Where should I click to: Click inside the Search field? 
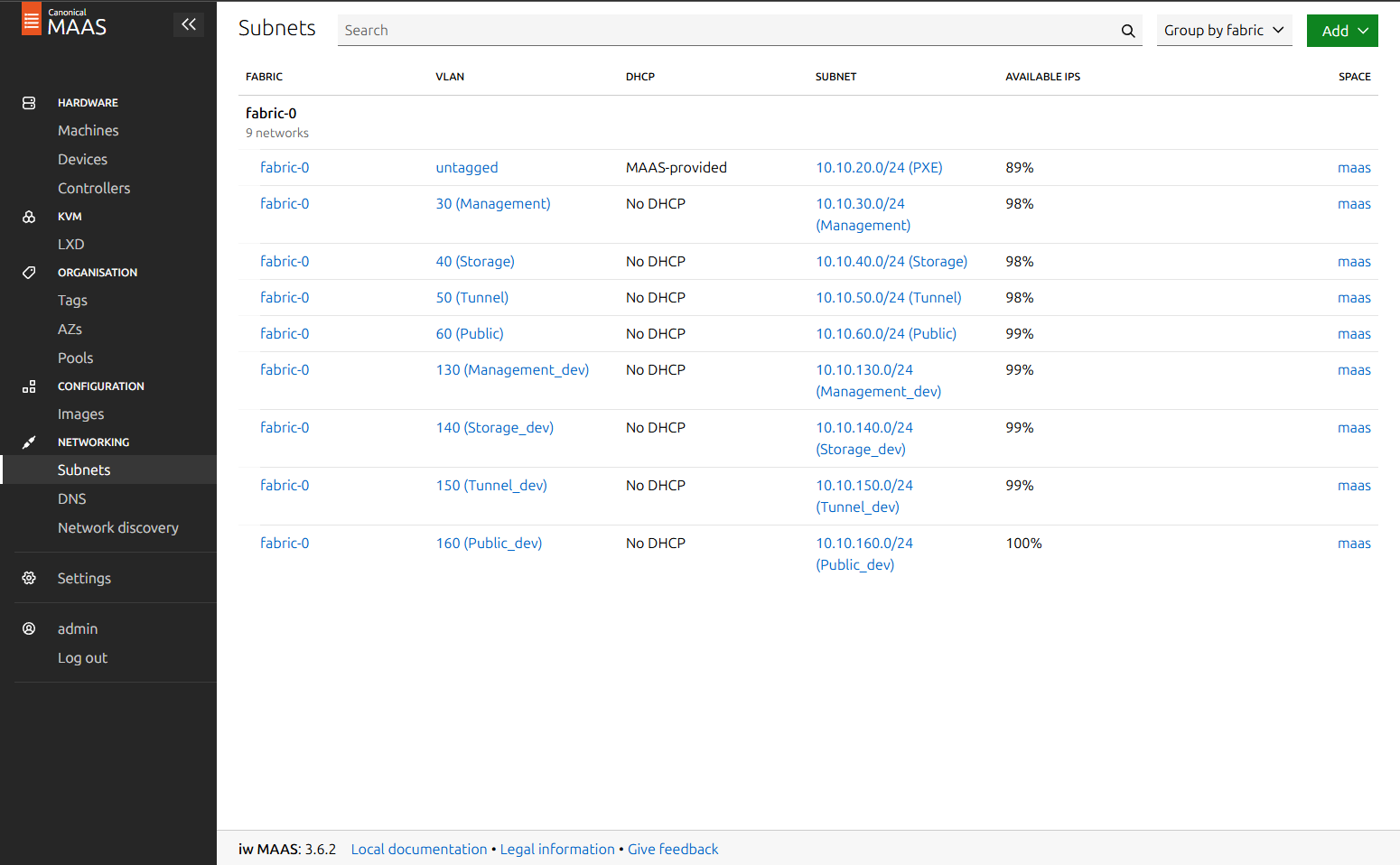pyautogui.click(x=632, y=30)
